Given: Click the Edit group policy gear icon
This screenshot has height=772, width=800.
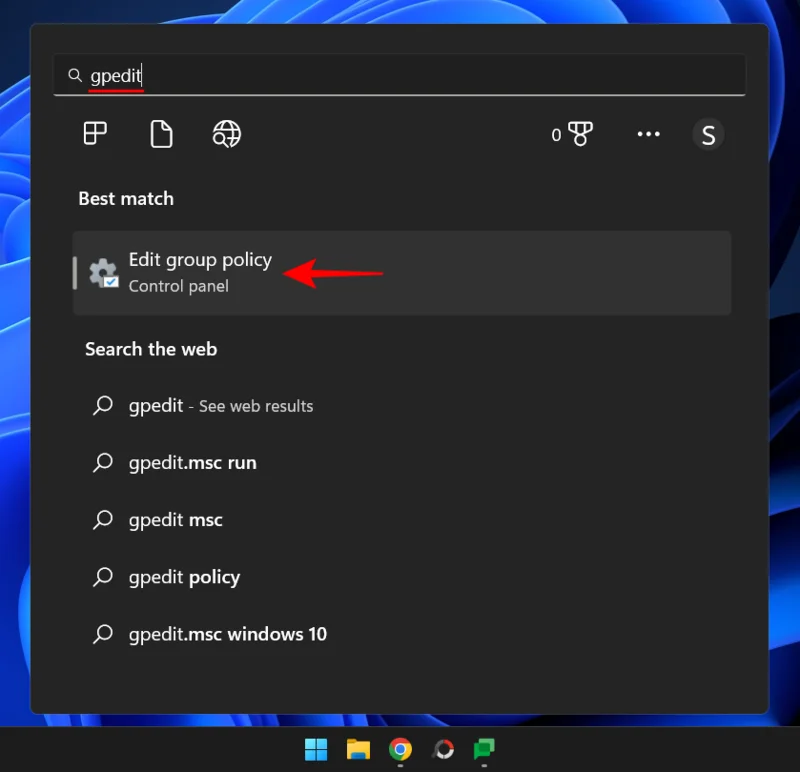Looking at the screenshot, I should [103, 272].
